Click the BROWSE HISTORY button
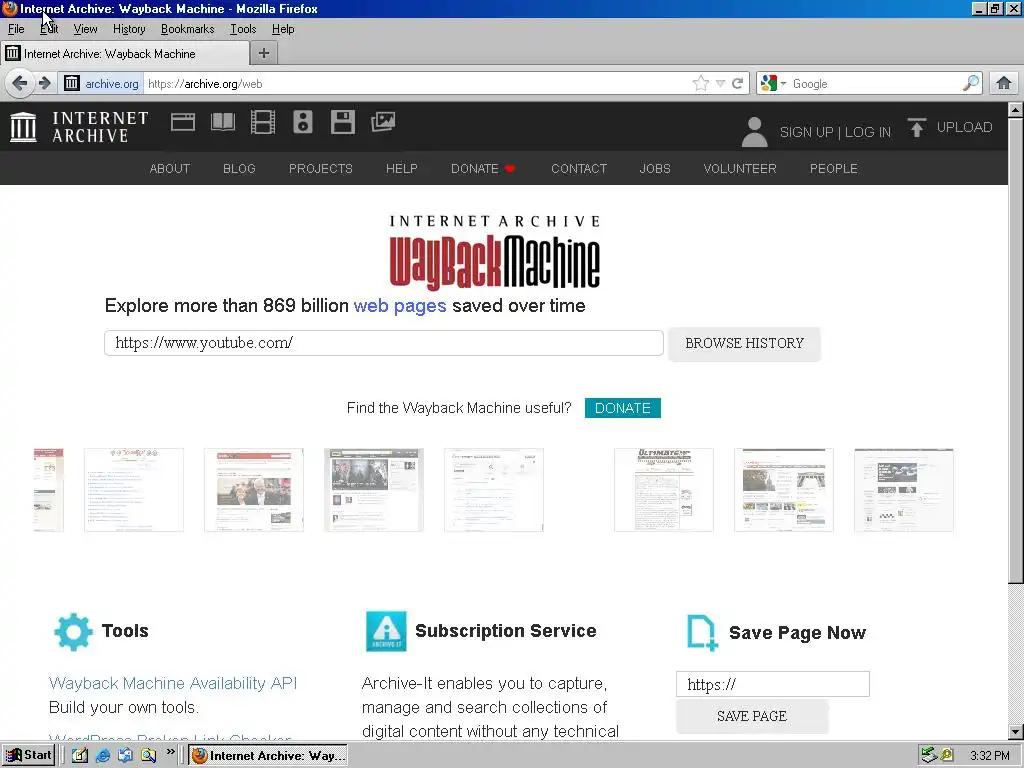 tap(744, 344)
